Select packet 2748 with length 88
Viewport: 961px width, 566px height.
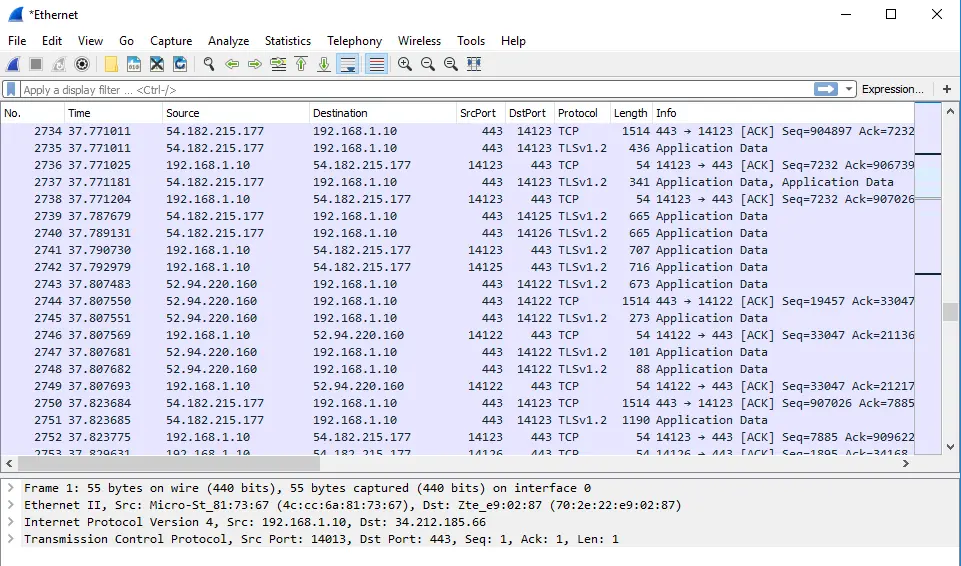(x=457, y=369)
